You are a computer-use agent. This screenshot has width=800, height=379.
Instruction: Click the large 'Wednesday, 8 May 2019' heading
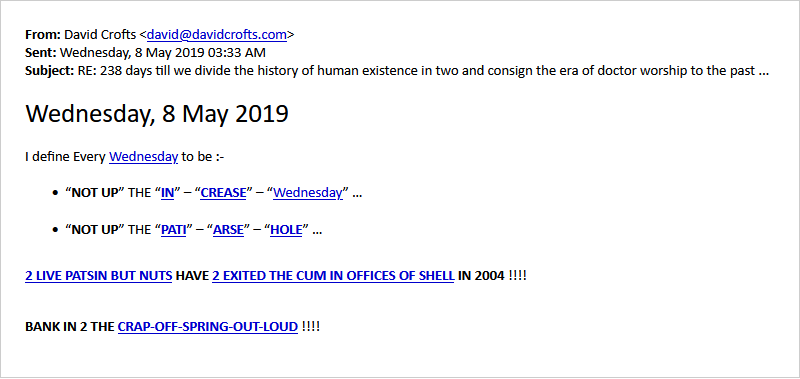[157, 114]
